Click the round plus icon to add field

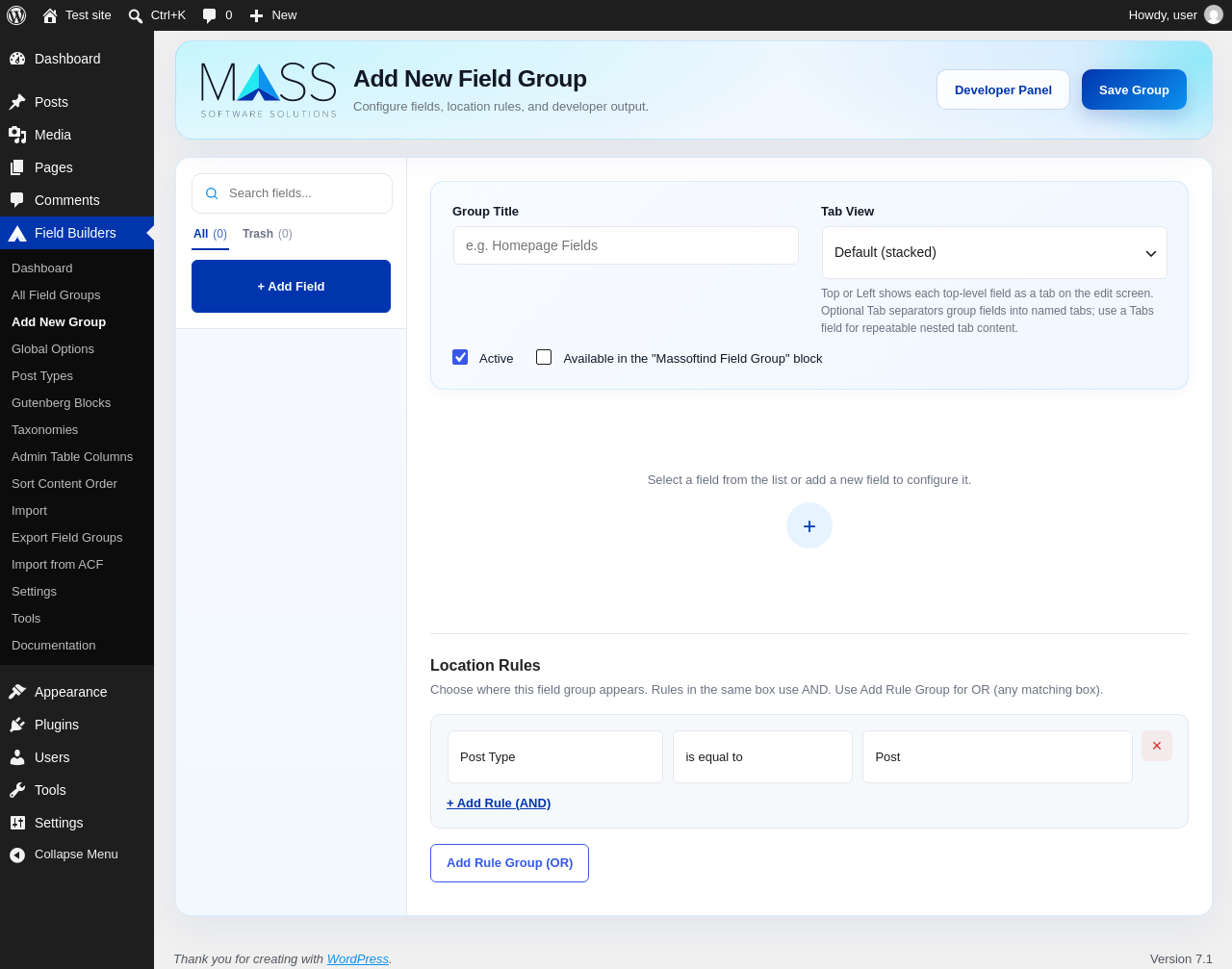point(809,525)
